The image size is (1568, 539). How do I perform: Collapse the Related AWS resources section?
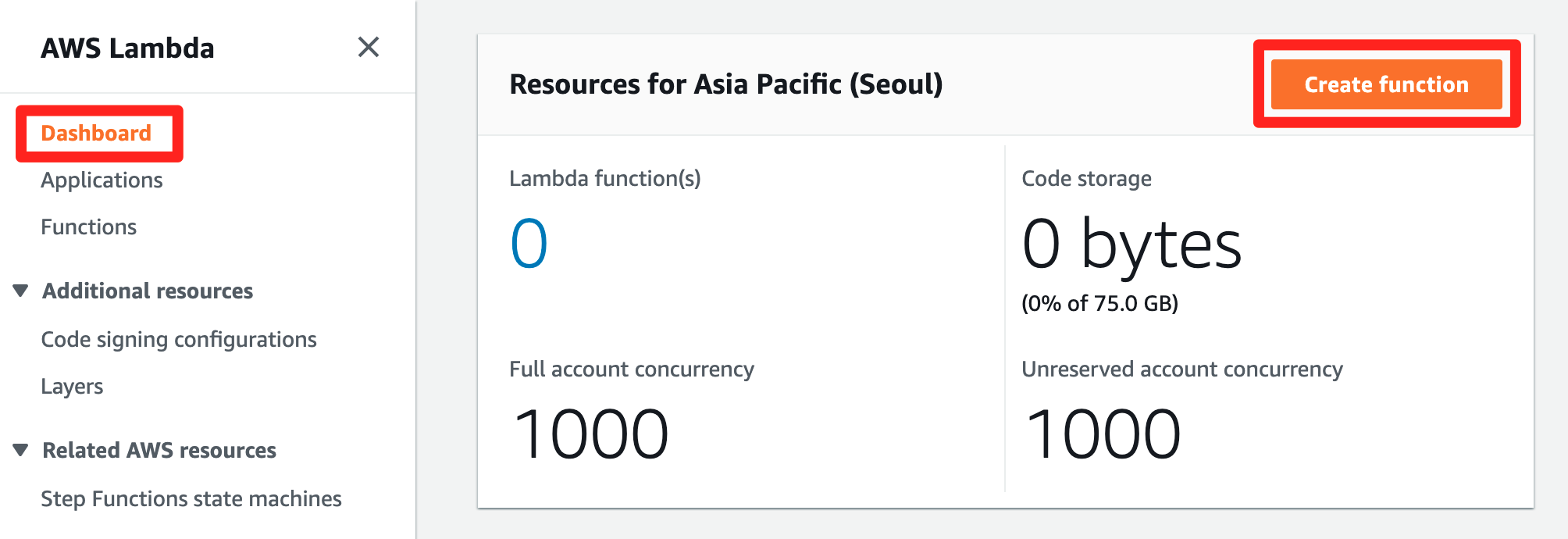coord(21,450)
